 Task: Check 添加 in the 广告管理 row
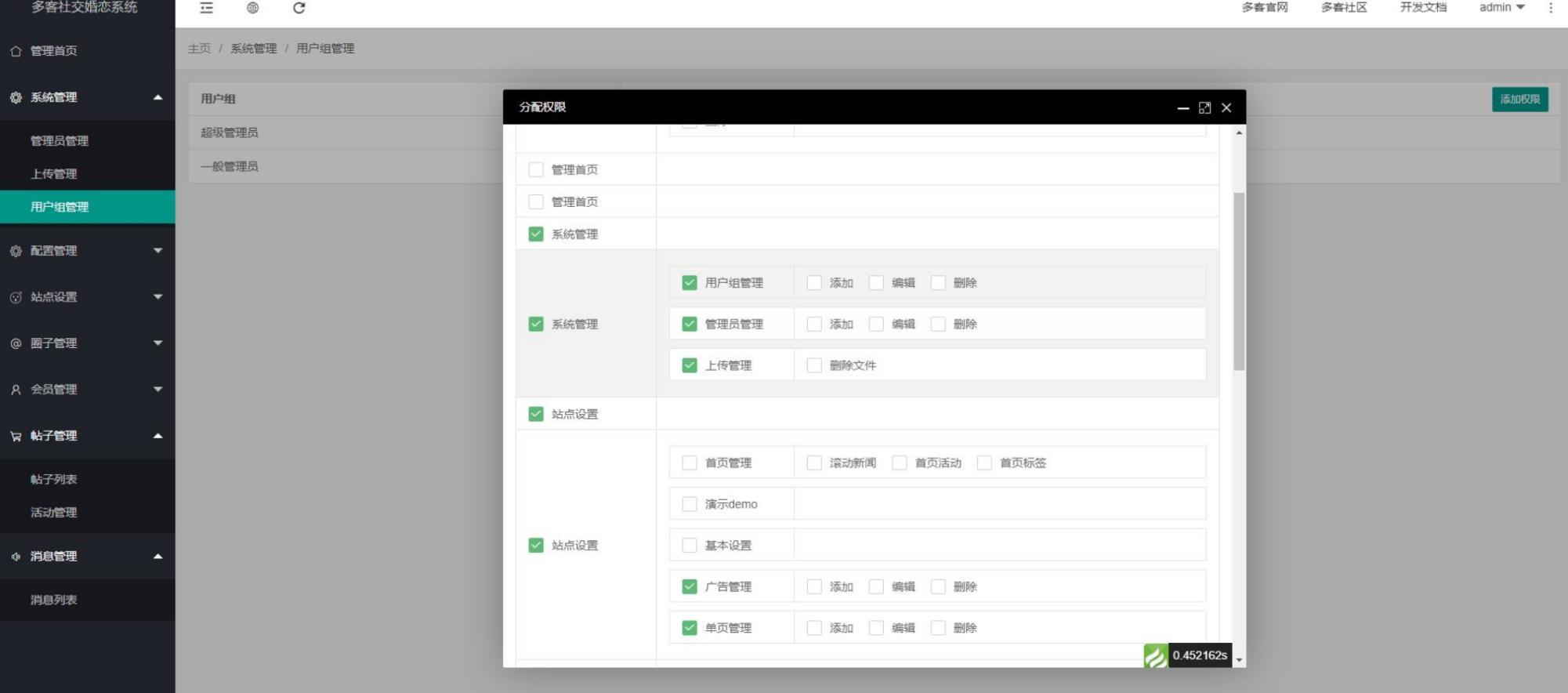[814, 586]
